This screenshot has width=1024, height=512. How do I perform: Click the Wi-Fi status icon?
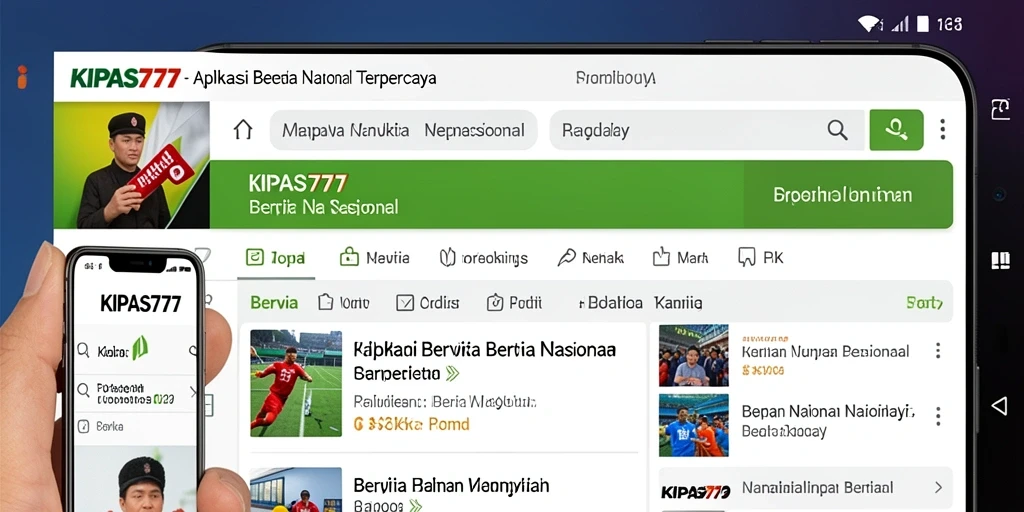(x=869, y=24)
